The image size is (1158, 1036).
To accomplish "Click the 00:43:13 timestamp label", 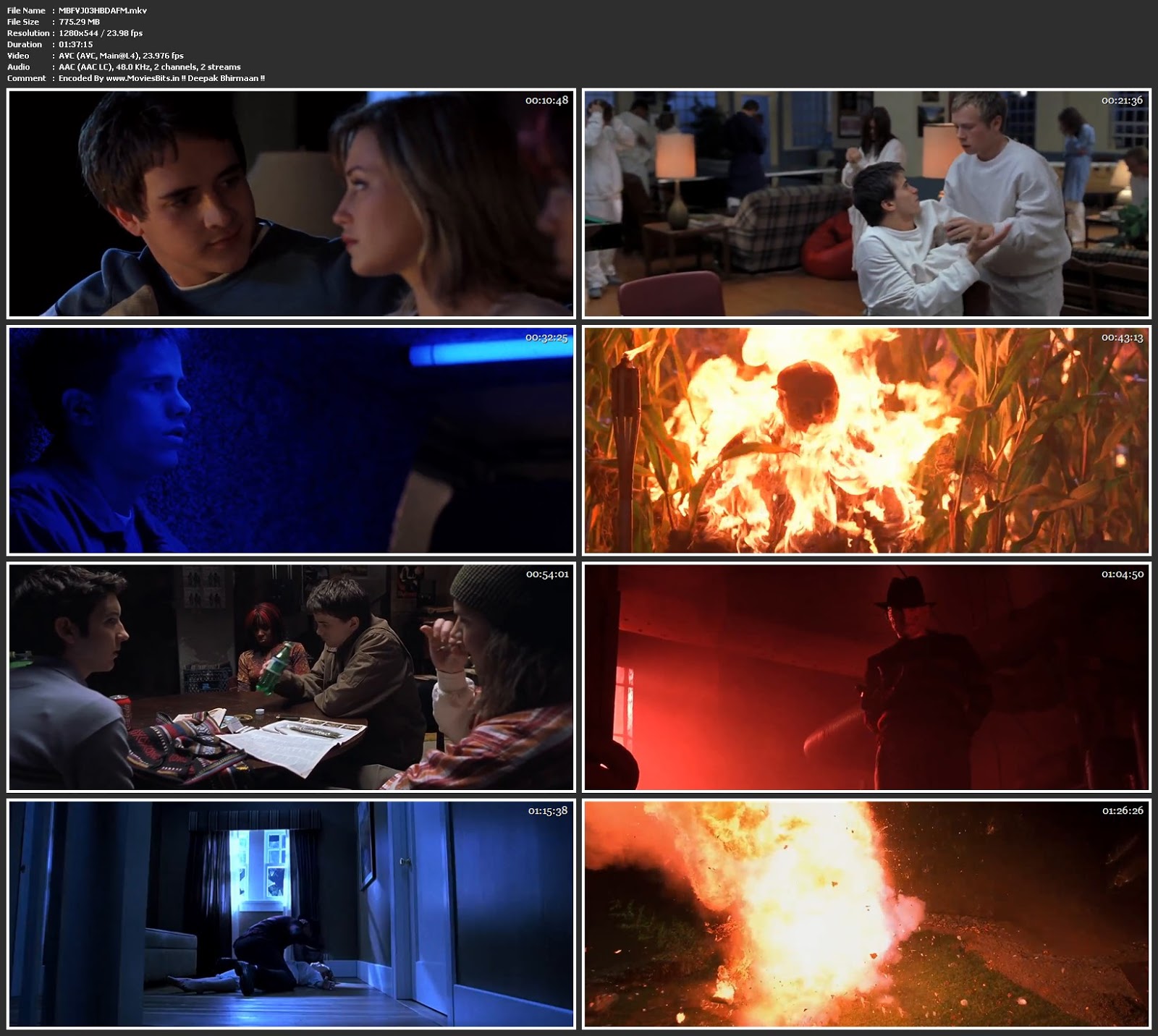I will 1122,338.
